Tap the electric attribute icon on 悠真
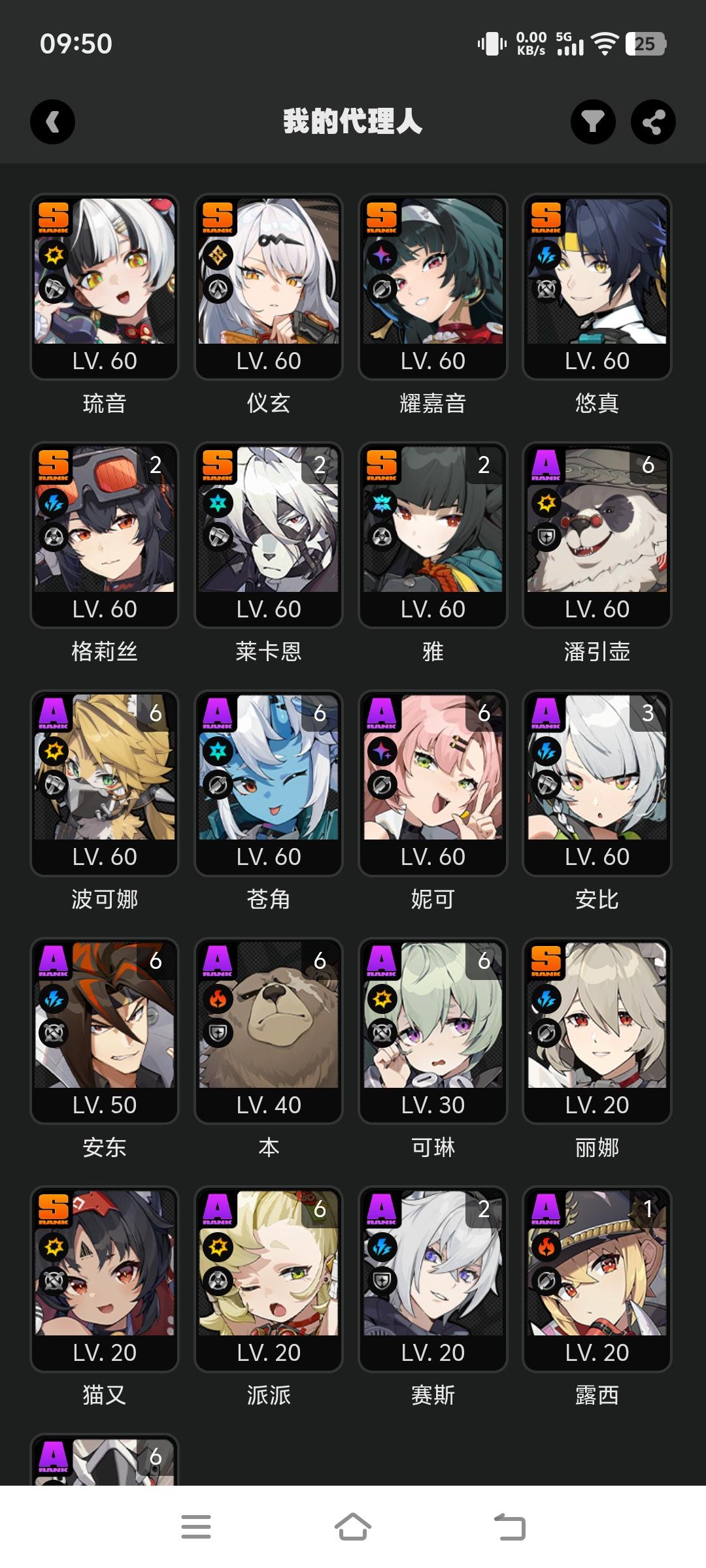Screen dimensions: 706x1568 click(546, 255)
